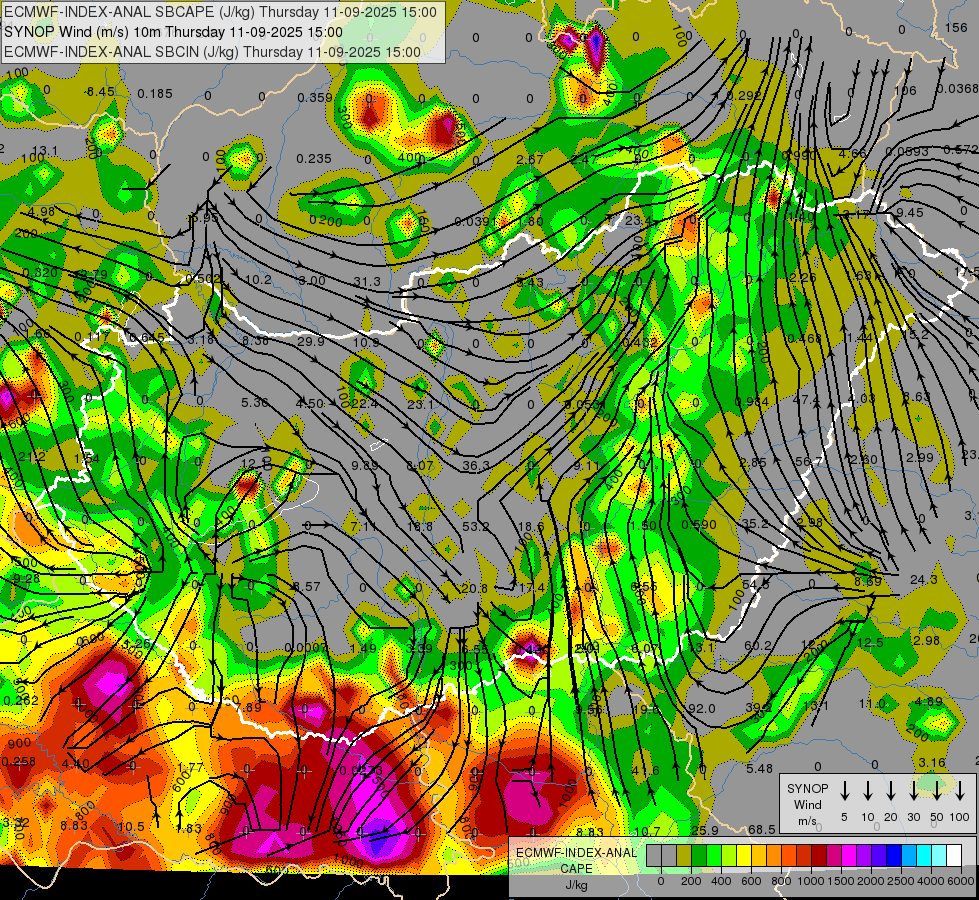This screenshot has height=900, width=979.
Task: Select the cyan swatch right of 4000
Action: 939,856
